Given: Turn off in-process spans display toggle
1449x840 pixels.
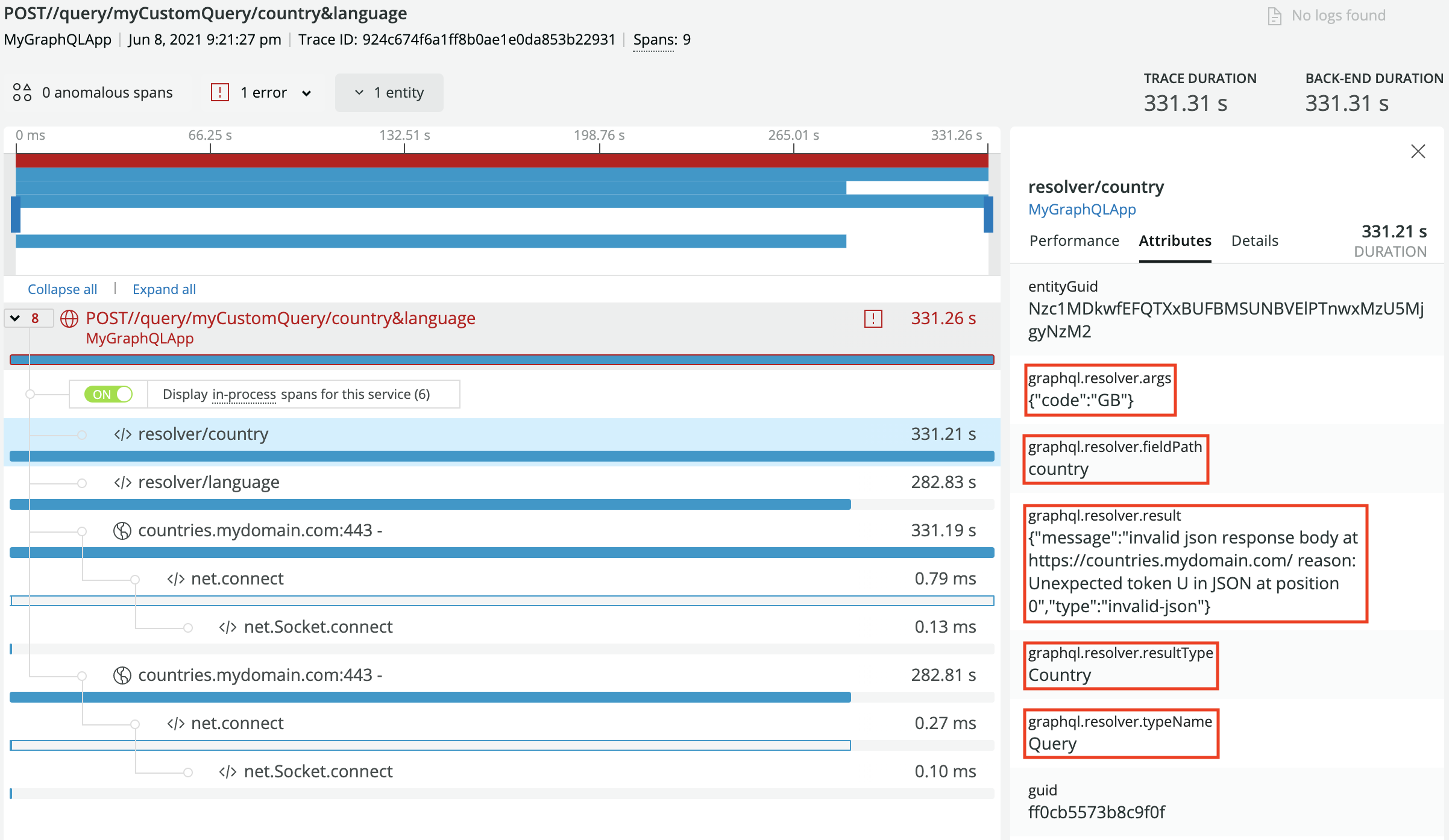Looking at the screenshot, I should coord(109,394).
